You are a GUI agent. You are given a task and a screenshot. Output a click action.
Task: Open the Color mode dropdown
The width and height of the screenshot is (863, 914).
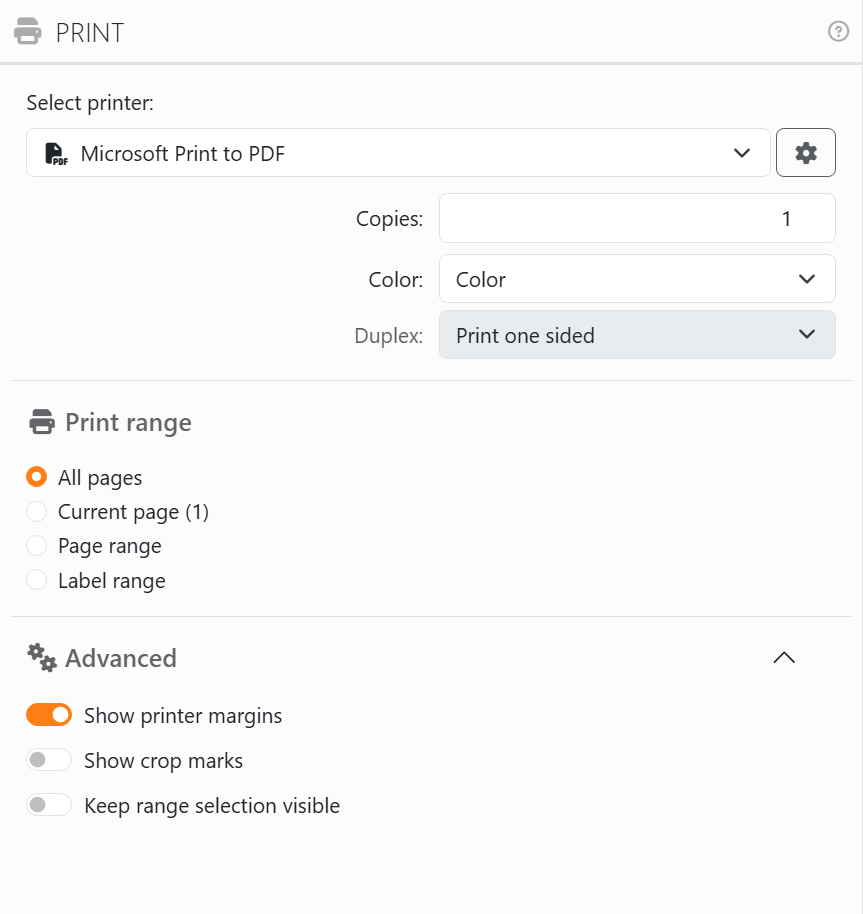[637, 279]
